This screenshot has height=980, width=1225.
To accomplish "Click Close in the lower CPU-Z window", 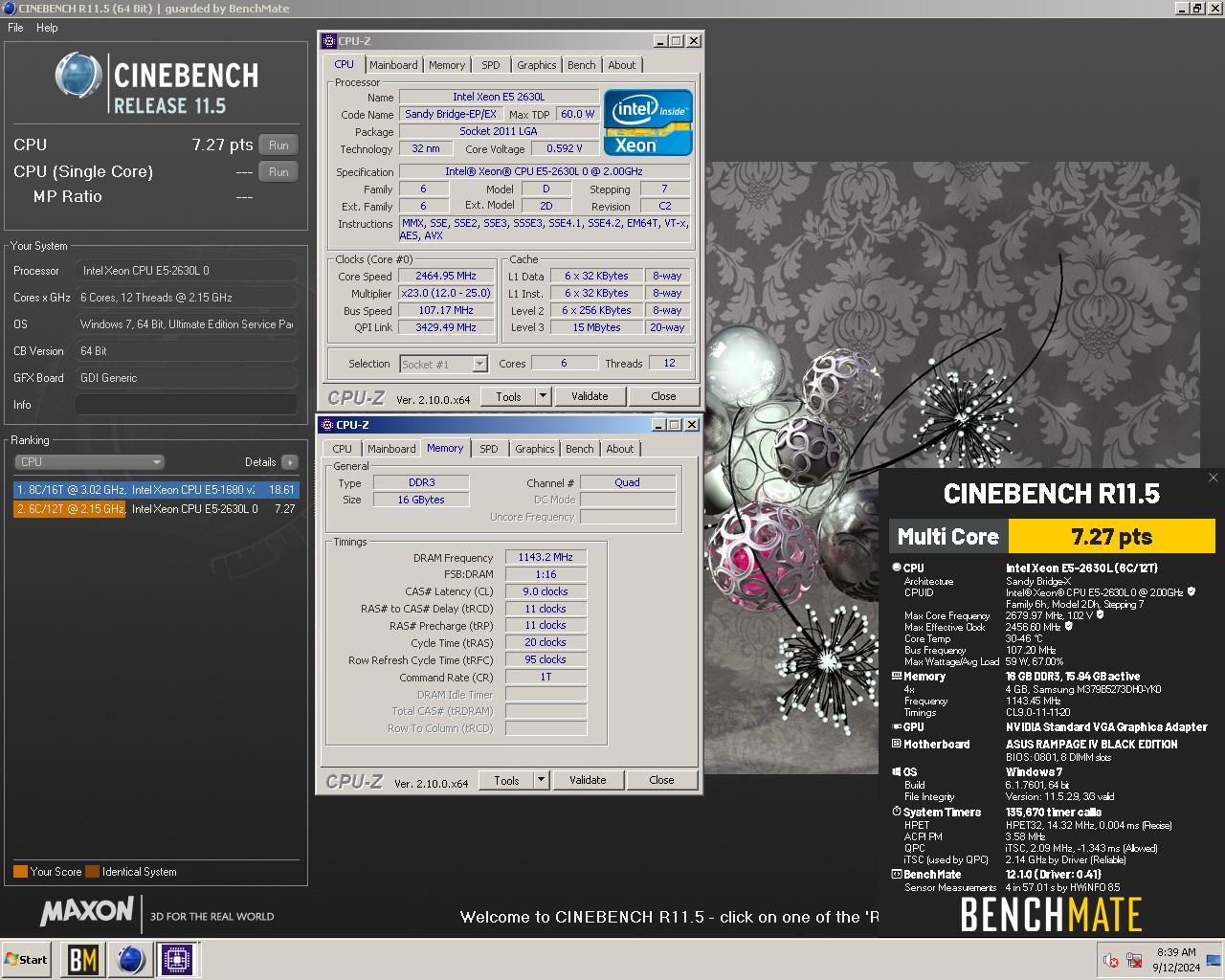I will 661,780.
